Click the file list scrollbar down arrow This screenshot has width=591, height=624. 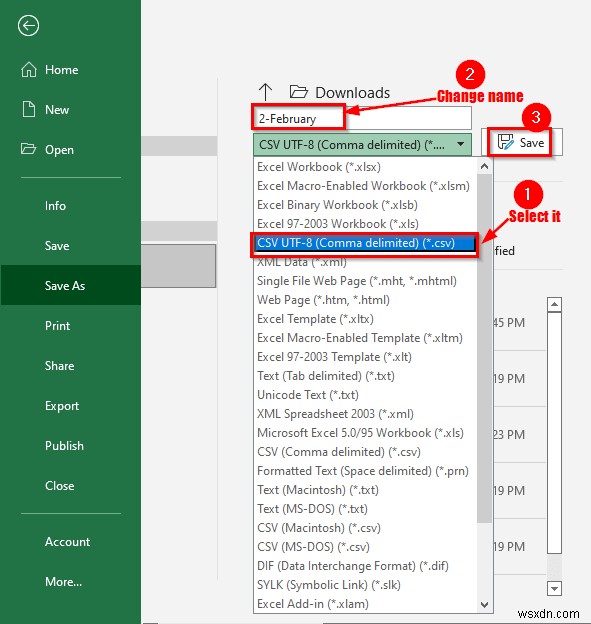[x=554, y=588]
